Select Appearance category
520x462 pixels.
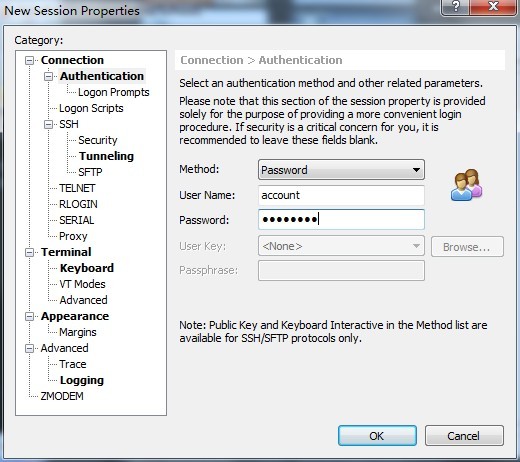[75, 316]
